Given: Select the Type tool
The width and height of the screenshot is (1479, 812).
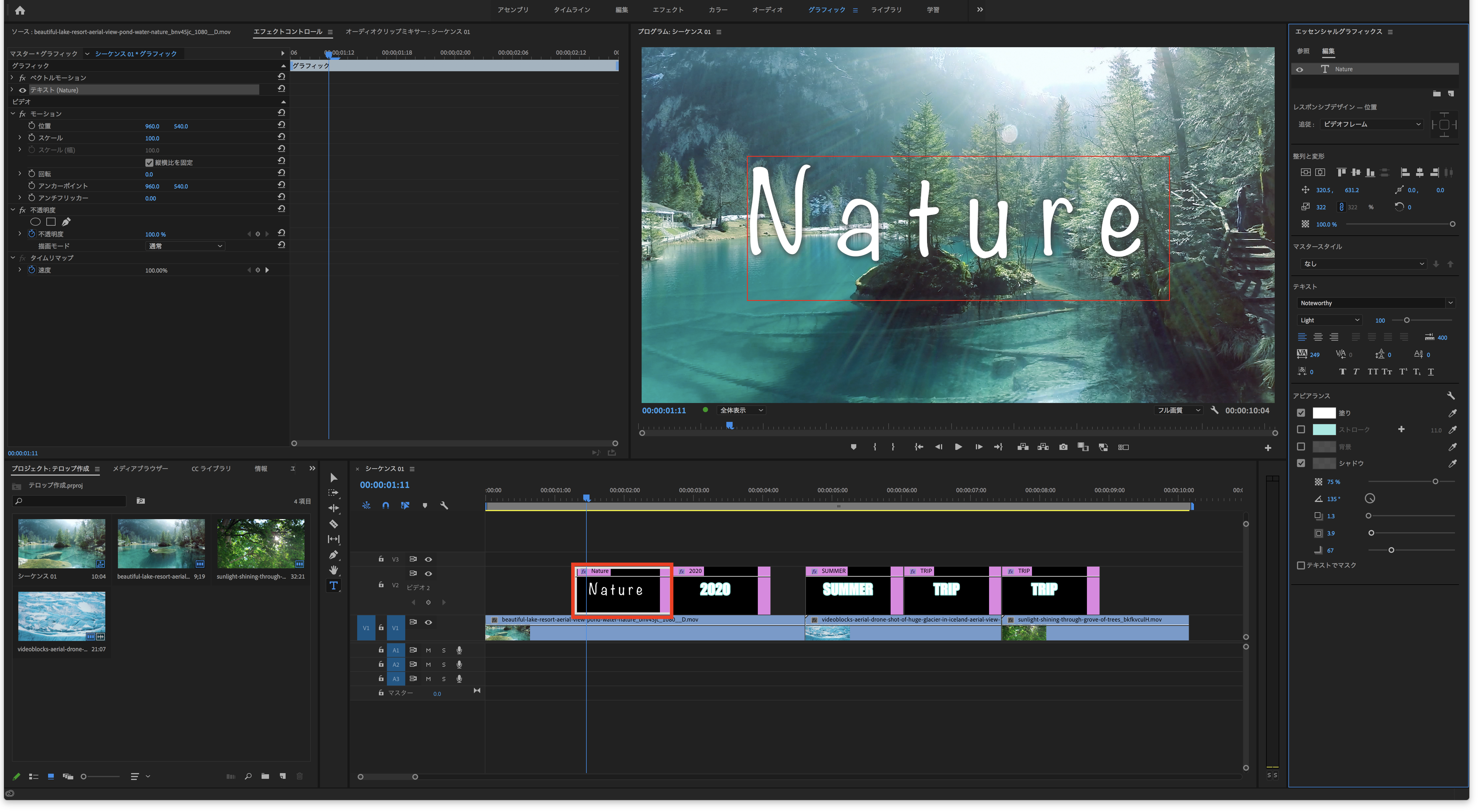Looking at the screenshot, I should coord(334,586).
